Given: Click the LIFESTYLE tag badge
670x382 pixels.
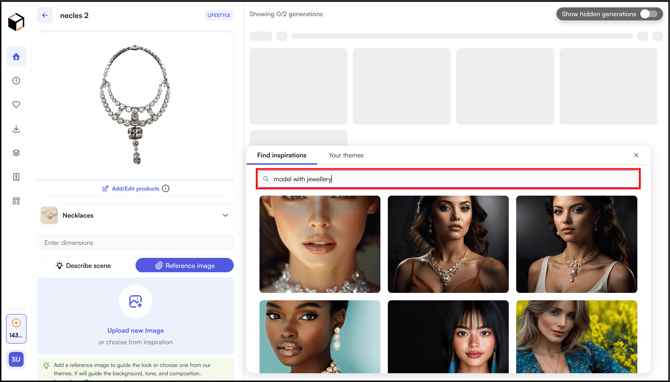Looking at the screenshot, I should 219,15.
